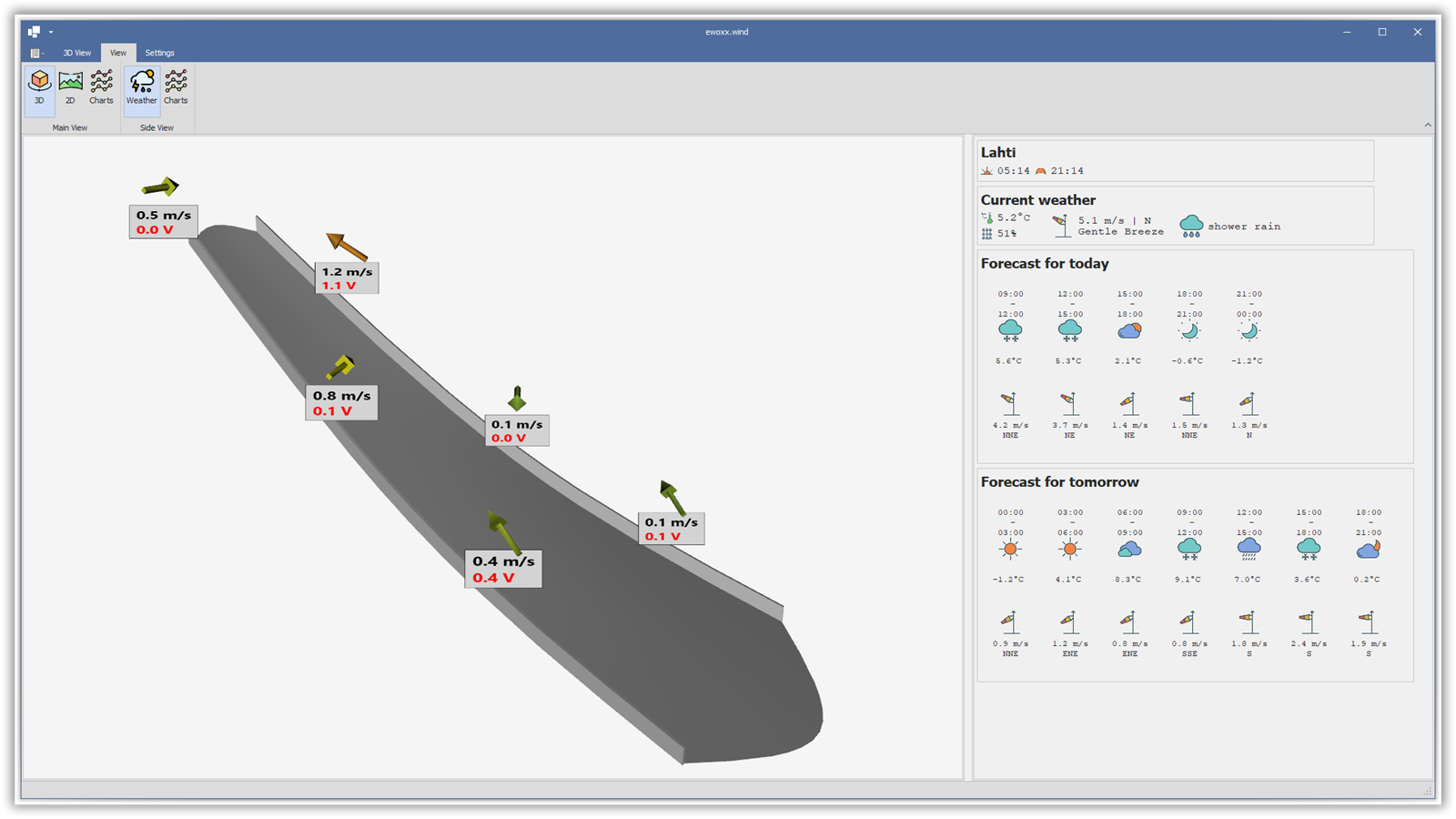Open the 3D View ribbon tab

(x=76, y=53)
